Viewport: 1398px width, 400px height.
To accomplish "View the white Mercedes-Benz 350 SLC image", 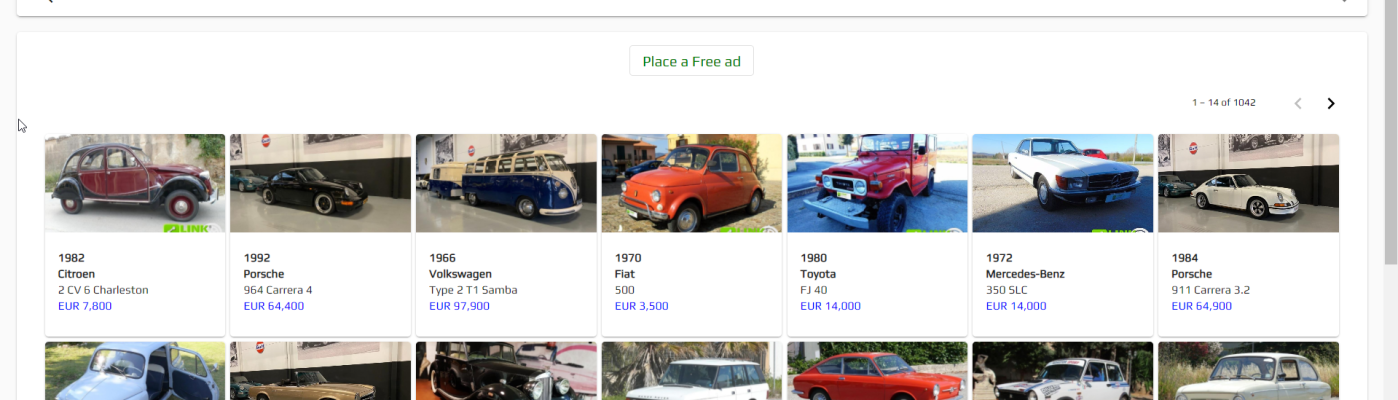I will pos(1062,183).
